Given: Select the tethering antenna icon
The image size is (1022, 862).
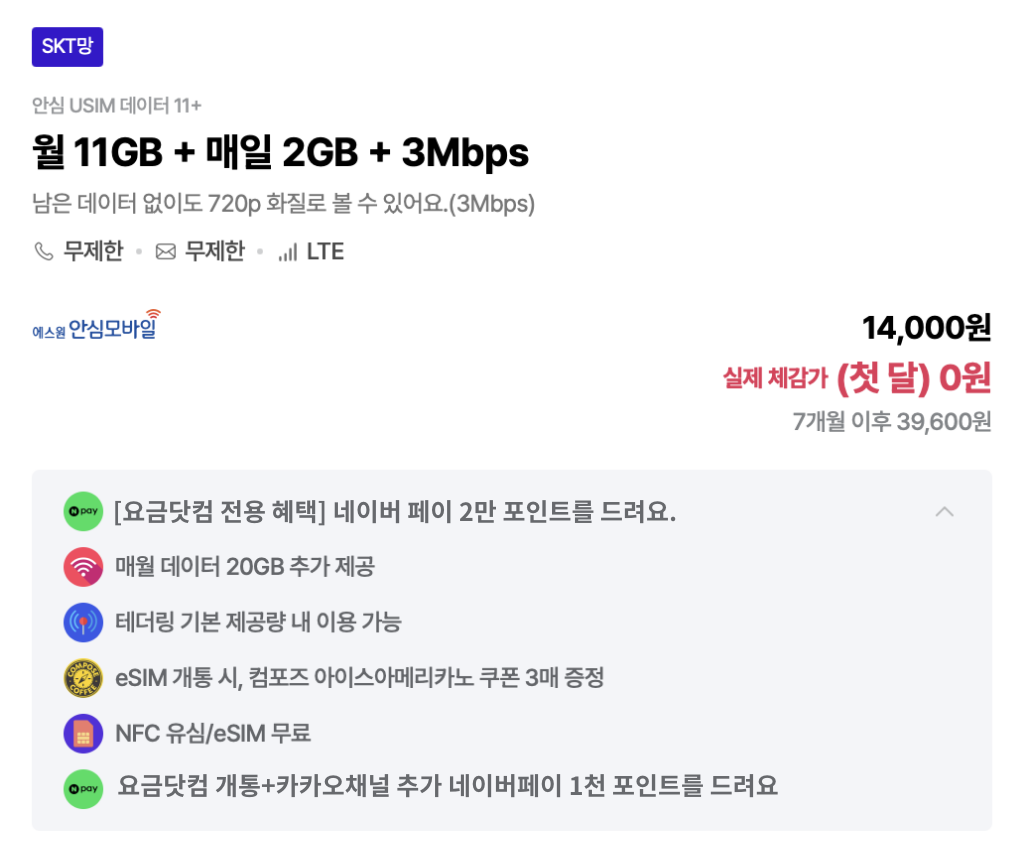Looking at the screenshot, I should pos(84,622).
